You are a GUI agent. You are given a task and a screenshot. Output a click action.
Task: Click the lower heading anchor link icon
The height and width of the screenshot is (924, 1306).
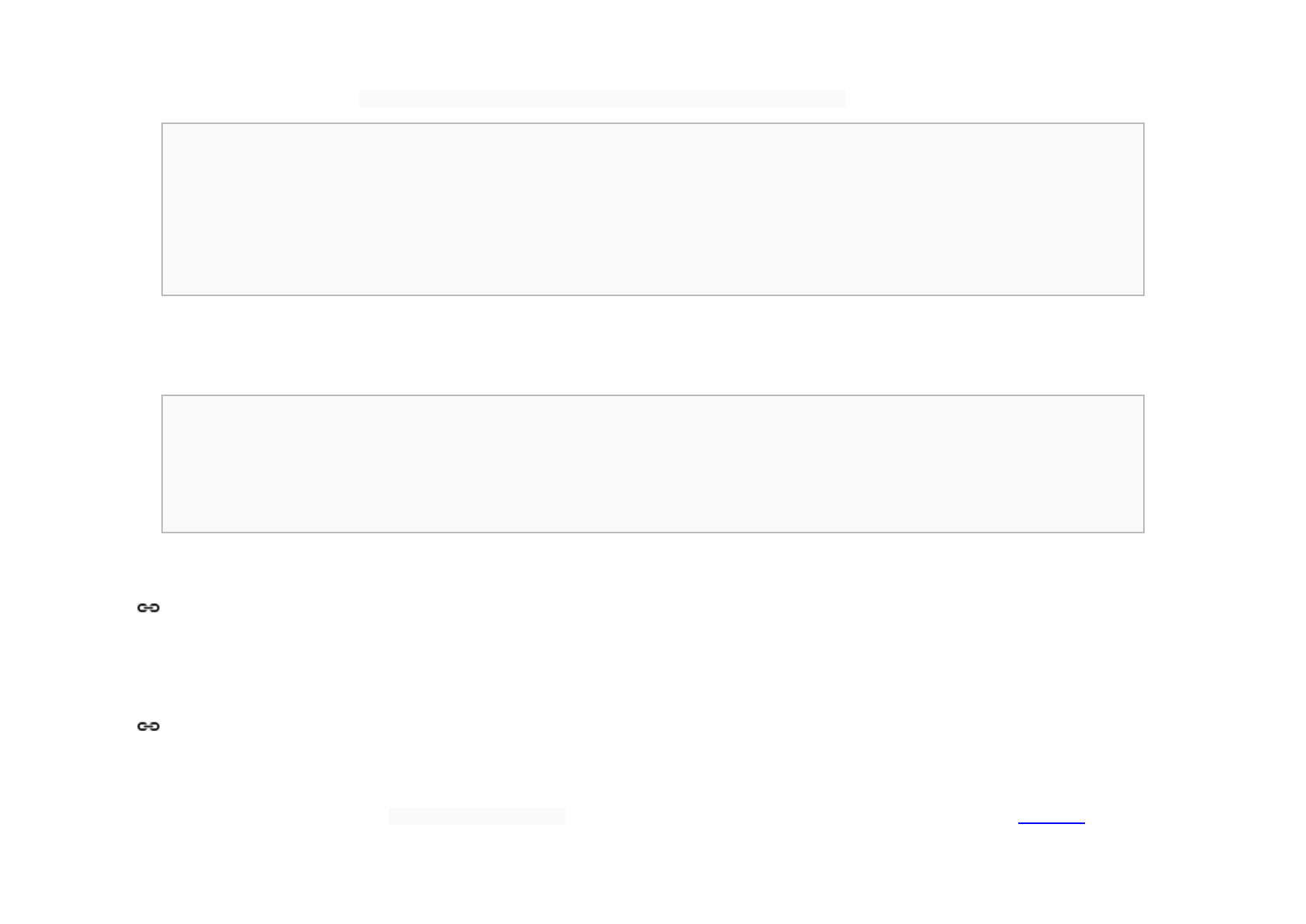[x=148, y=726]
